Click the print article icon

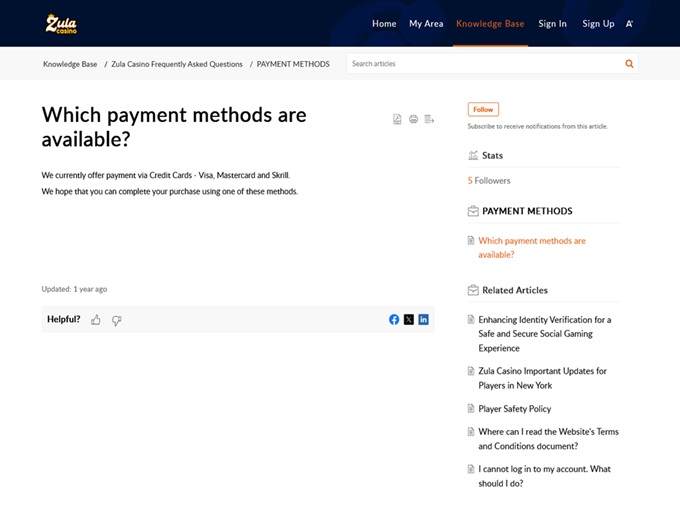[x=413, y=119]
